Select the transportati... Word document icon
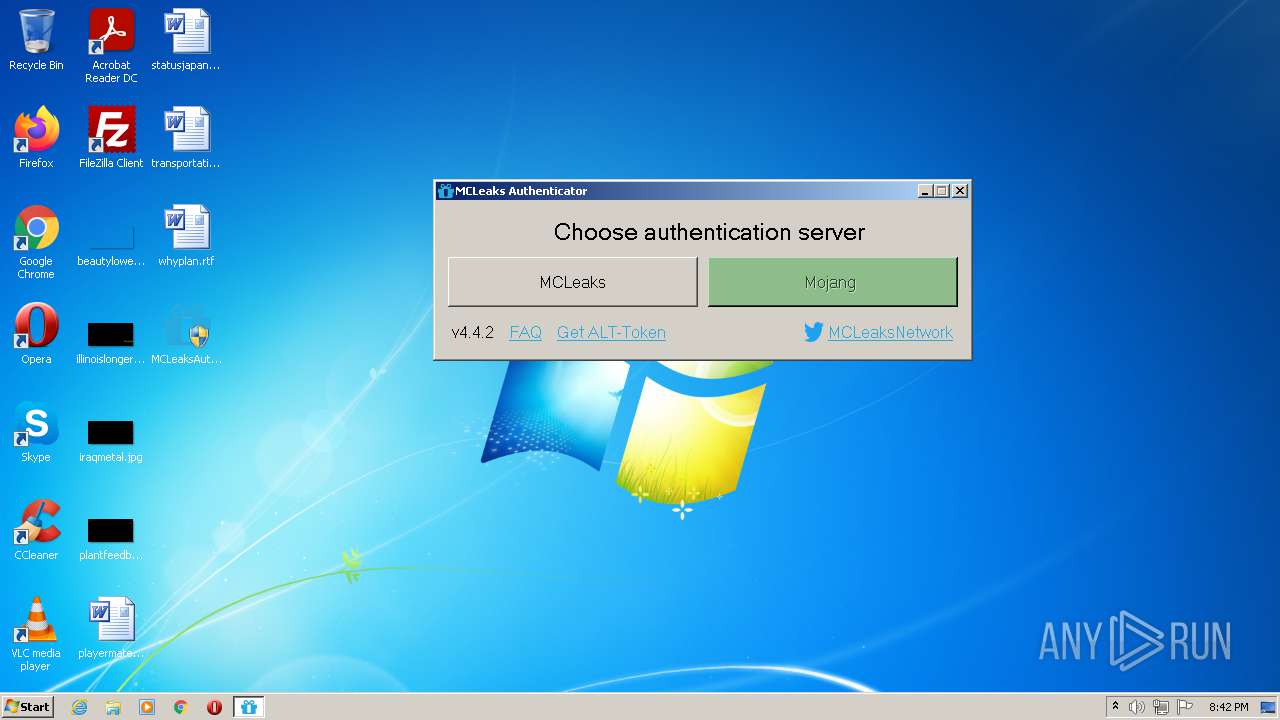 click(x=186, y=138)
